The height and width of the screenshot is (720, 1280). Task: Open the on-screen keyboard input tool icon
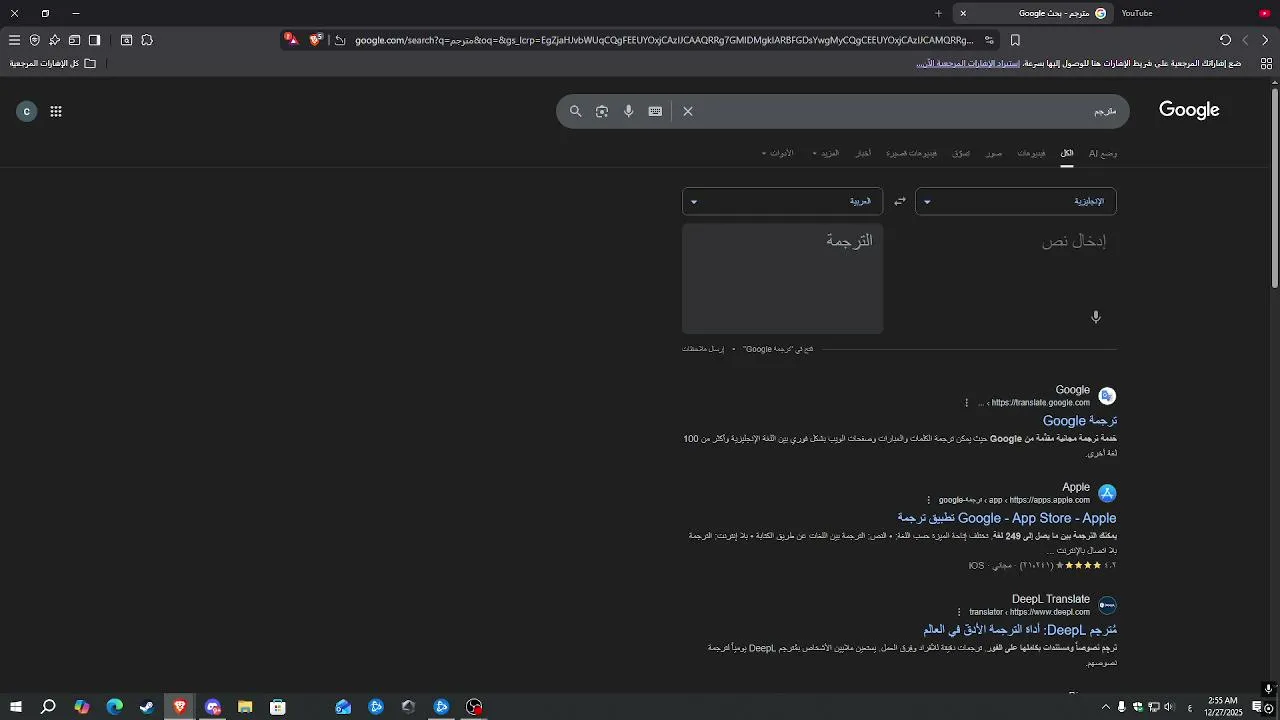pyautogui.click(x=655, y=111)
